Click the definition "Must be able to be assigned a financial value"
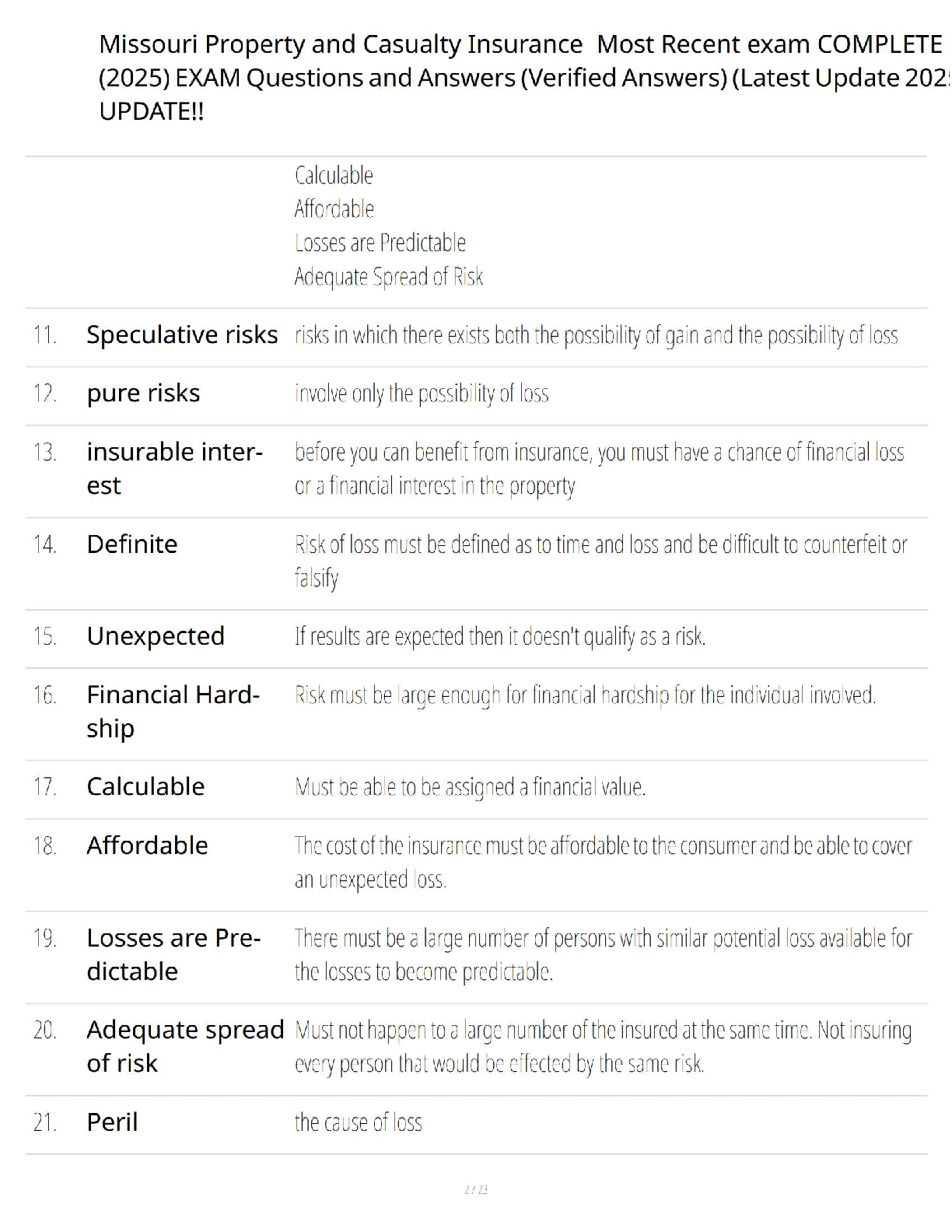This screenshot has width=952, height=1232. [470, 787]
